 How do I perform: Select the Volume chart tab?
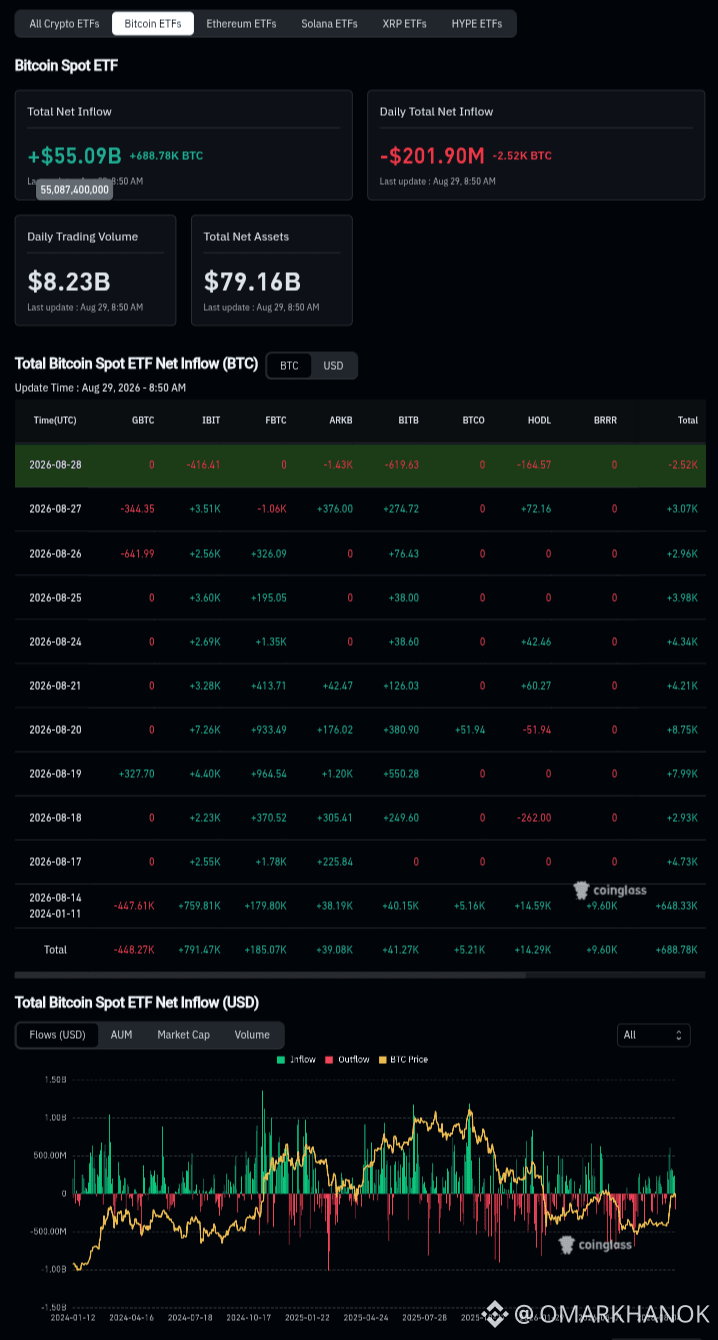[x=252, y=1035]
